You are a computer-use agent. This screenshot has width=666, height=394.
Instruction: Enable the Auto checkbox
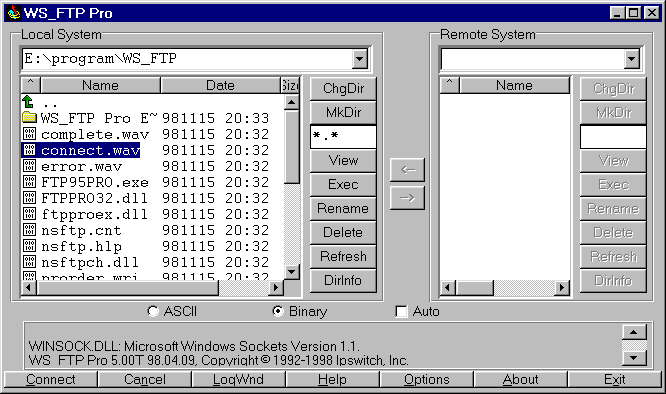(x=401, y=312)
